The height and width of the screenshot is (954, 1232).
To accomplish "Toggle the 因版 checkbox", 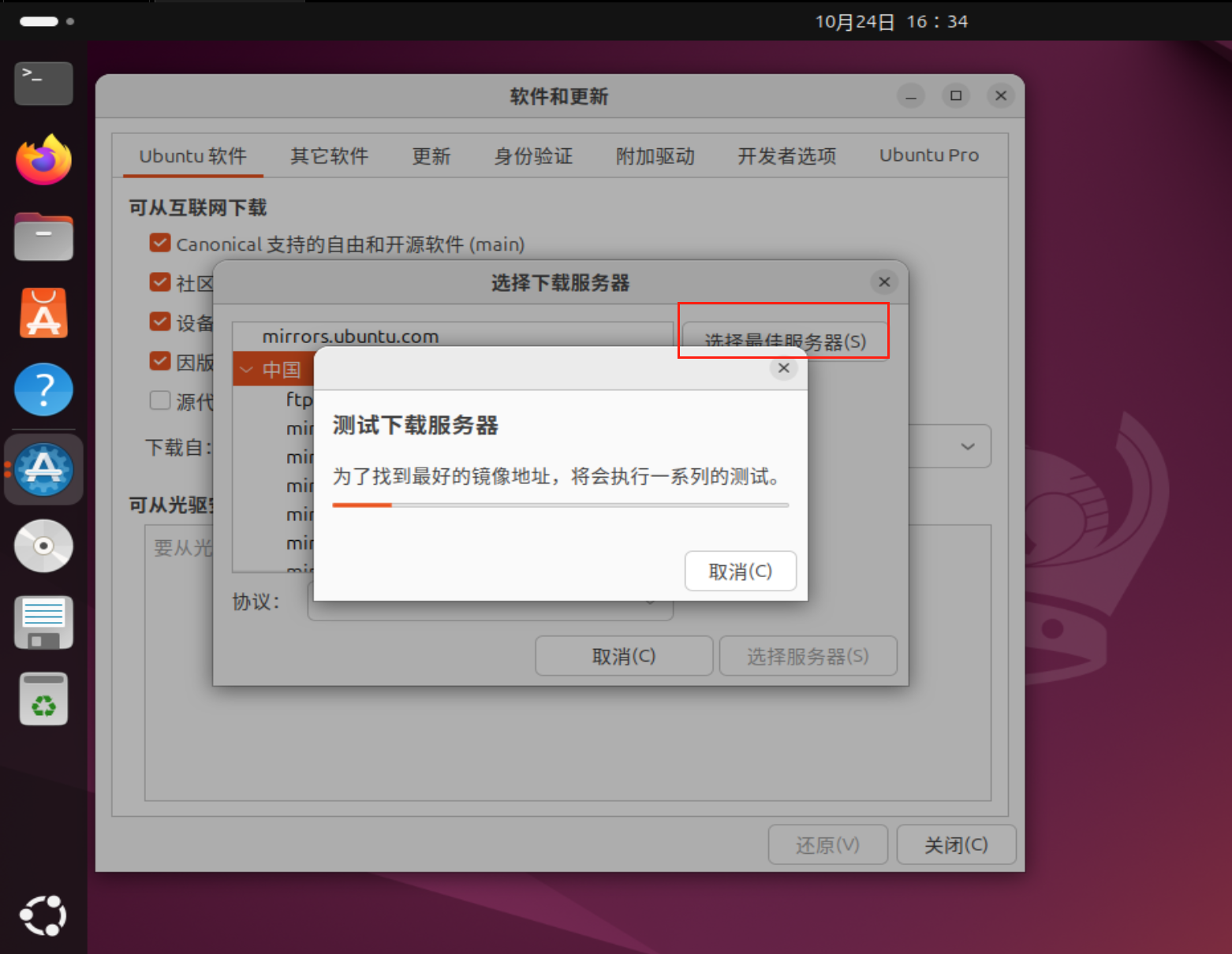I will pos(160,361).
